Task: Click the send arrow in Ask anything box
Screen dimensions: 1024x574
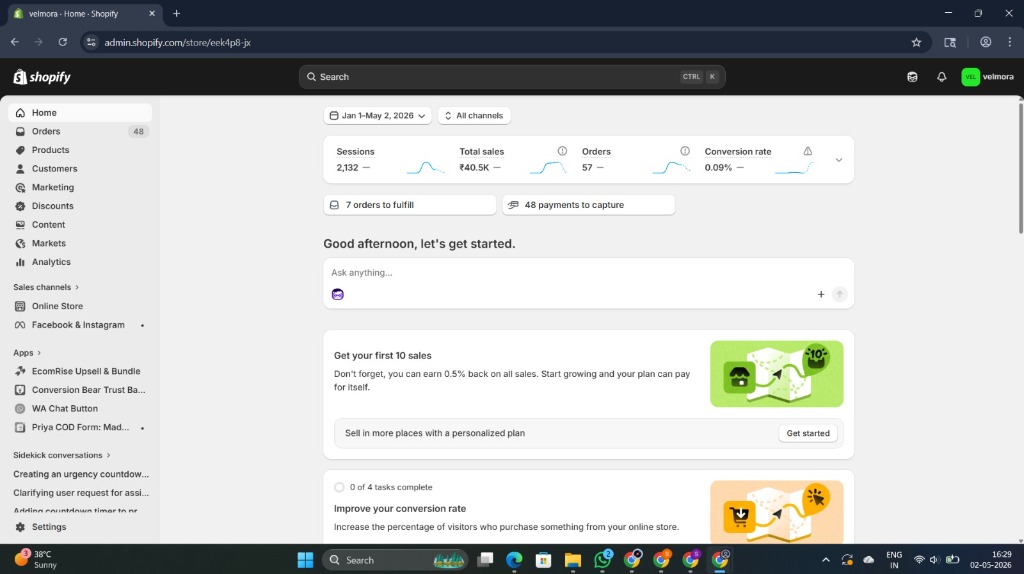Action: pos(840,295)
